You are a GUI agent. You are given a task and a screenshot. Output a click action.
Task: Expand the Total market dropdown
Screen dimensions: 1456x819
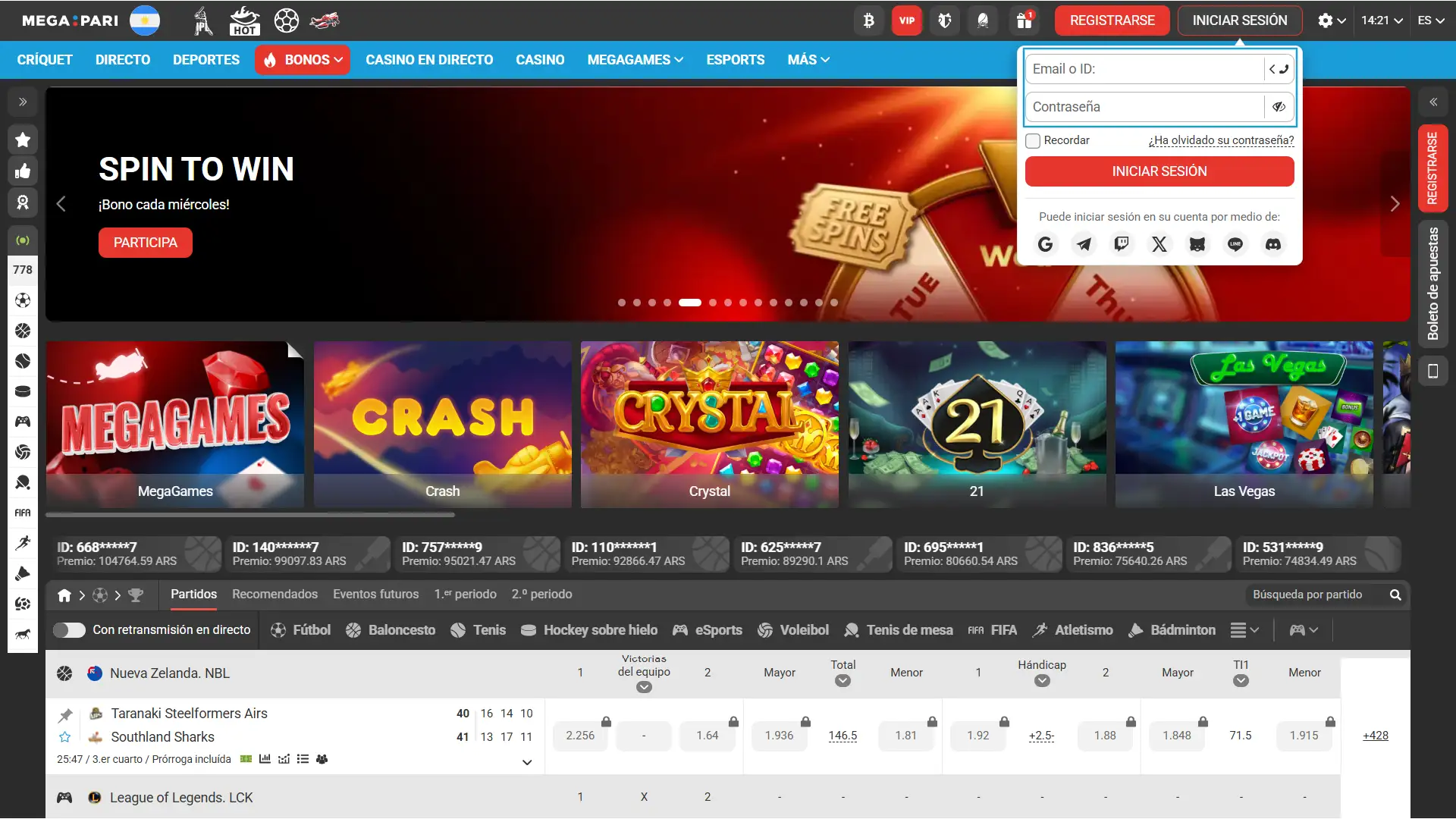[x=843, y=681]
